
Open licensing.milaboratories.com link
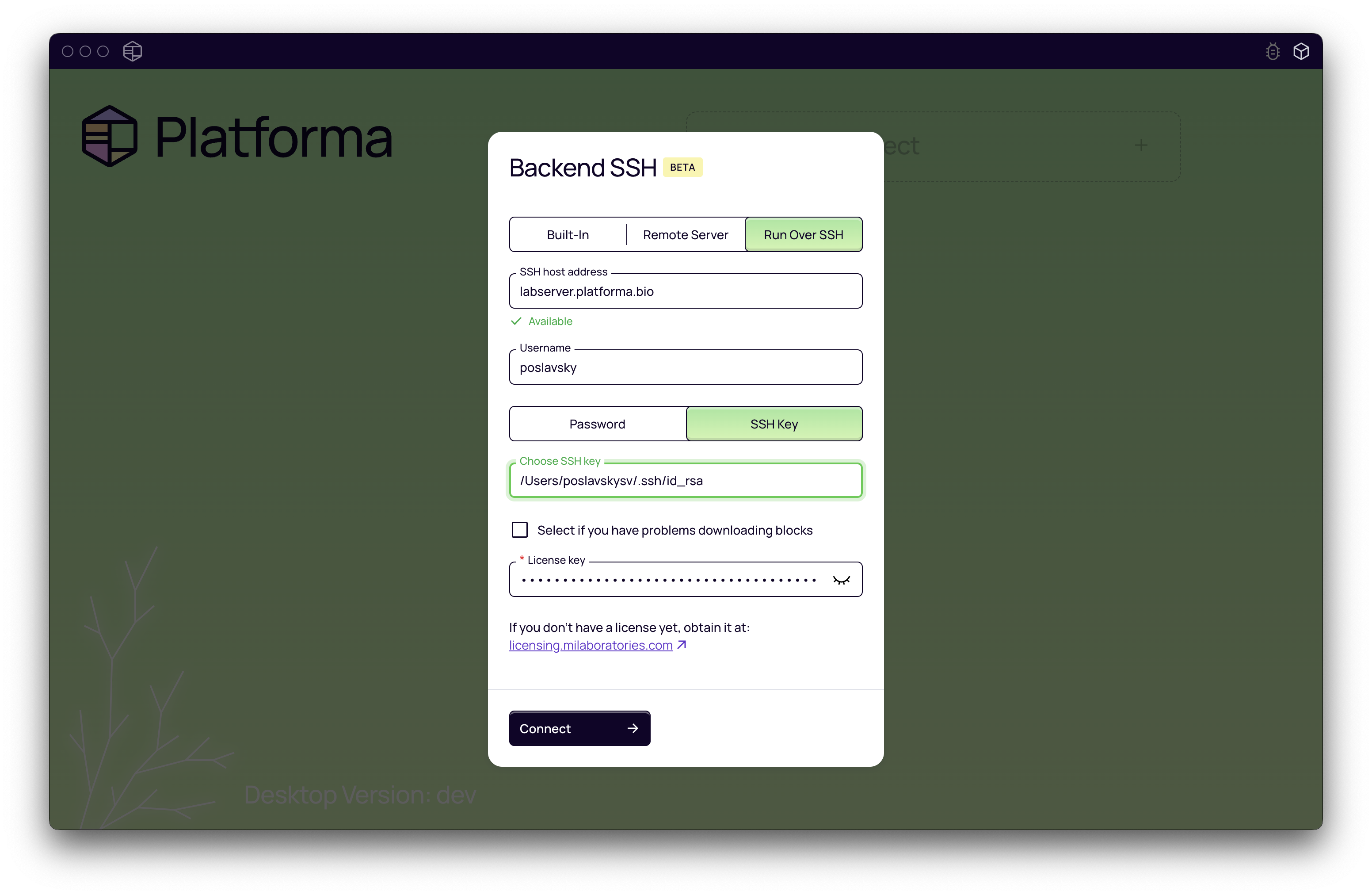[x=591, y=645]
